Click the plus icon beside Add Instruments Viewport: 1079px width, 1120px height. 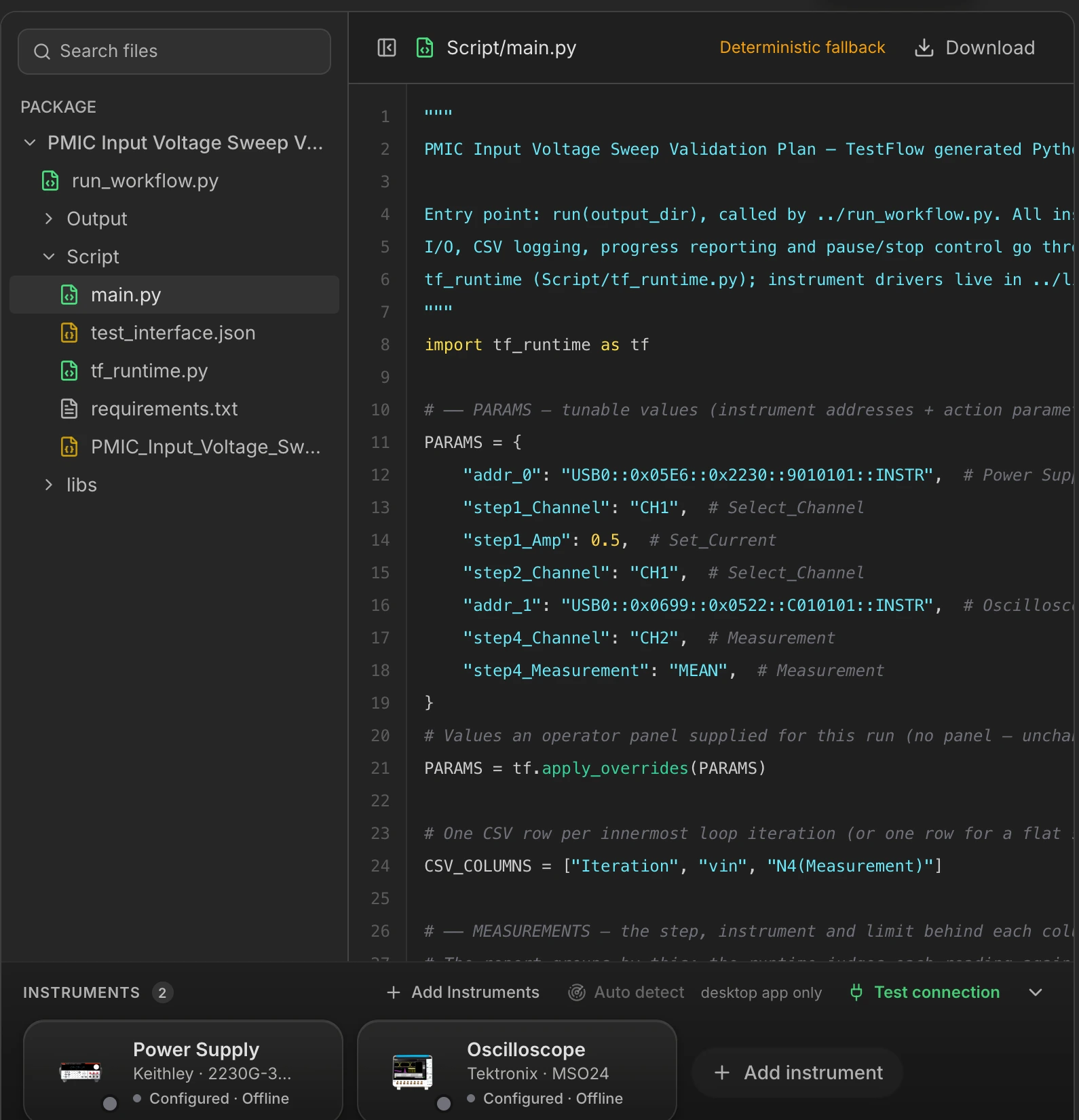pos(394,992)
